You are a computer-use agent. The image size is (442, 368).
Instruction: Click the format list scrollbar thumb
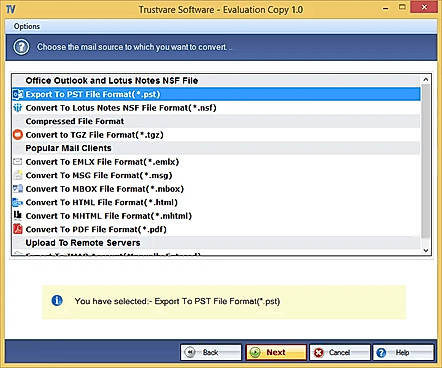pyautogui.click(x=426, y=161)
